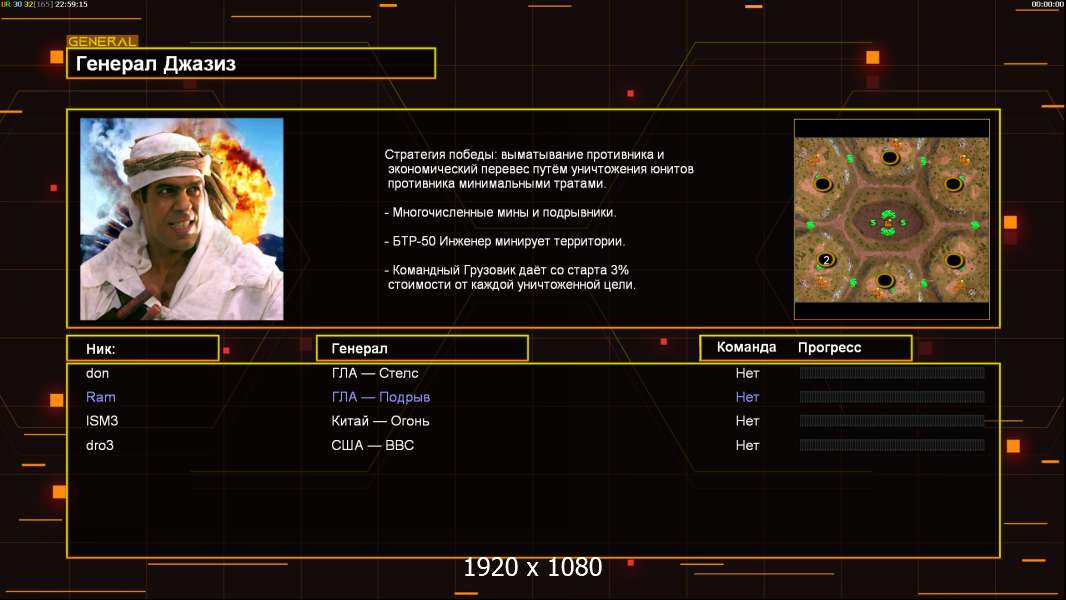Click the "Команда" column header
This screenshot has width=1066, height=600.
[x=746, y=347]
